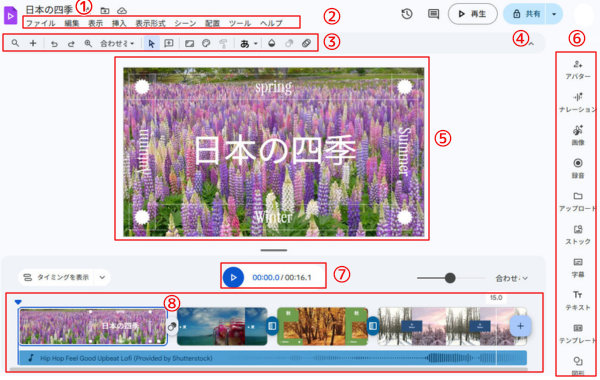Viewport: 600px width, 380px height.
Task: Click the background image toolbar icon
Action: 189,43
